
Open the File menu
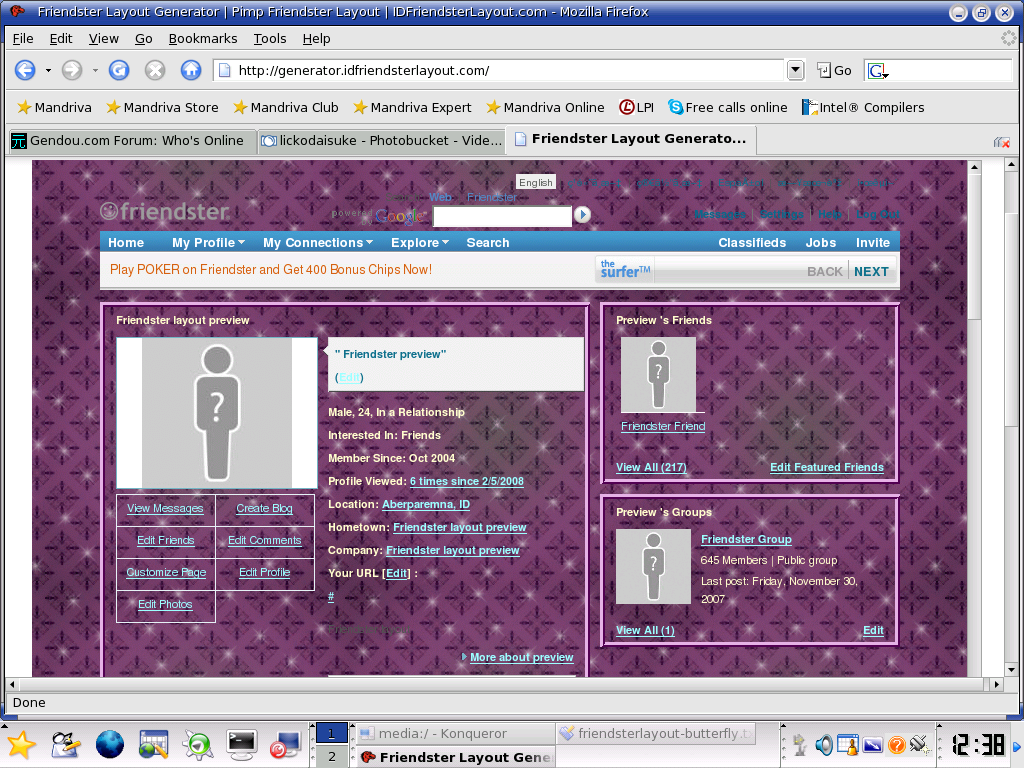(23, 39)
